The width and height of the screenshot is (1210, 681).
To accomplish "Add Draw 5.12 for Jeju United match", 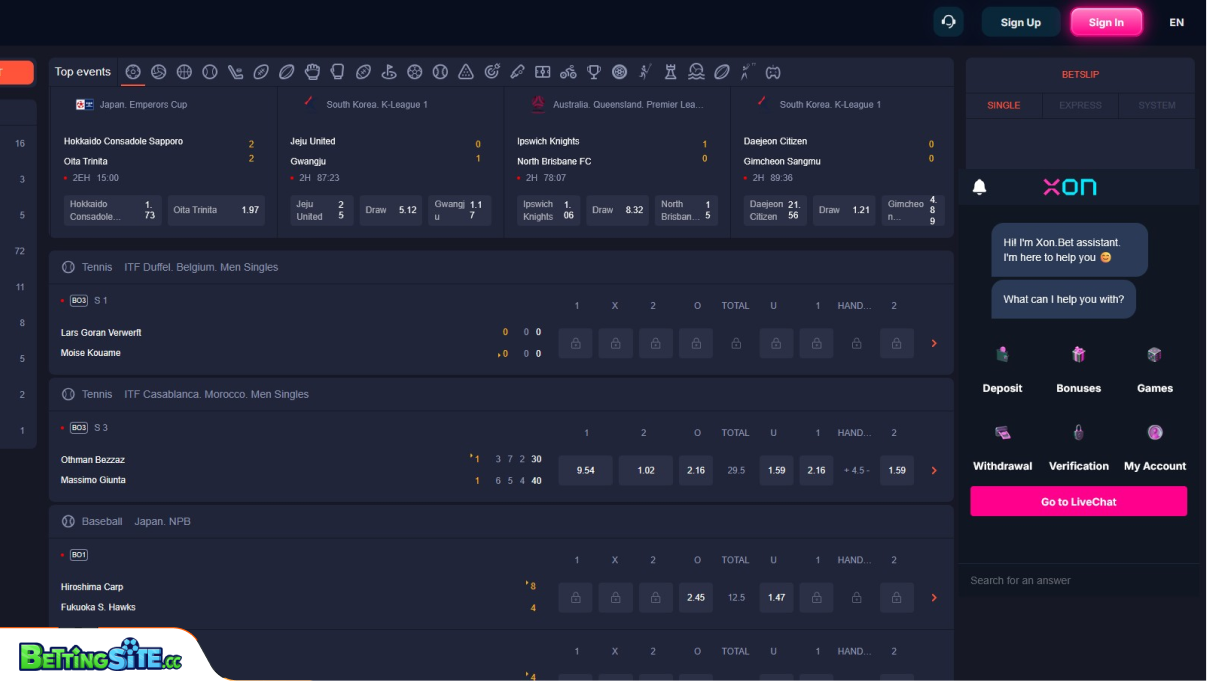I will (x=390, y=210).
